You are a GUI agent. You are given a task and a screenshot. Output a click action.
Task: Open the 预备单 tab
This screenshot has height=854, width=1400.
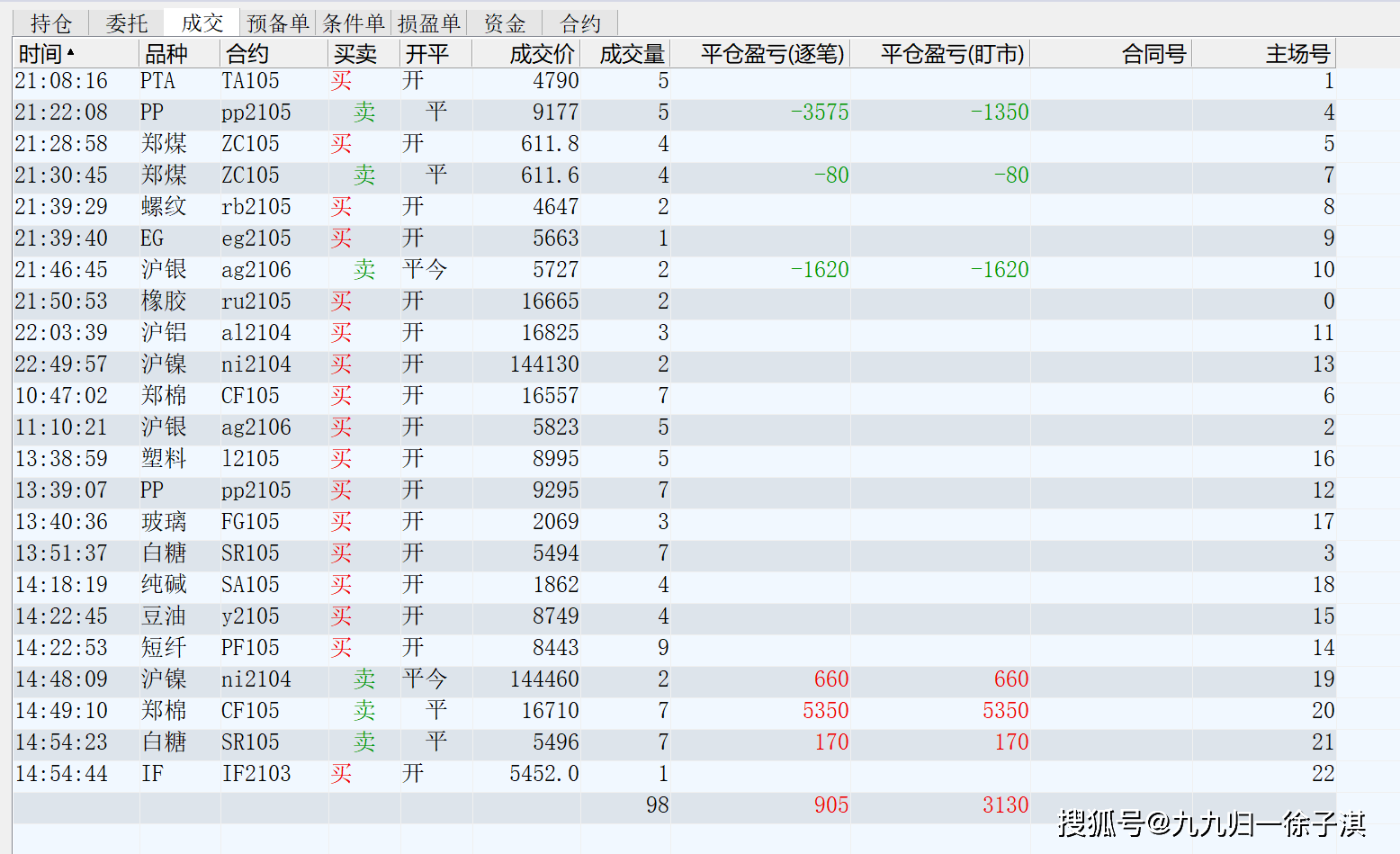tap(278, 23)
